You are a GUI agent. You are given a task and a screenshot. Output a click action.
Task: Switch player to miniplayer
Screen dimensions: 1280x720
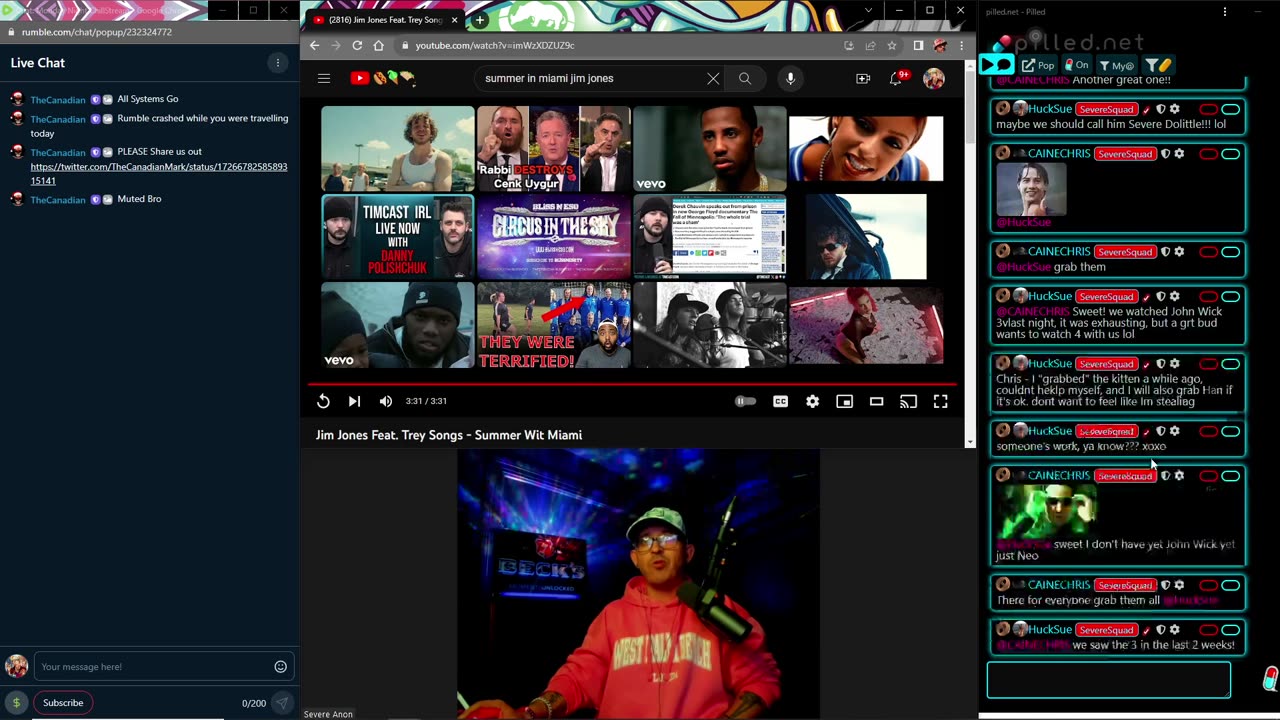coord(844,401)
